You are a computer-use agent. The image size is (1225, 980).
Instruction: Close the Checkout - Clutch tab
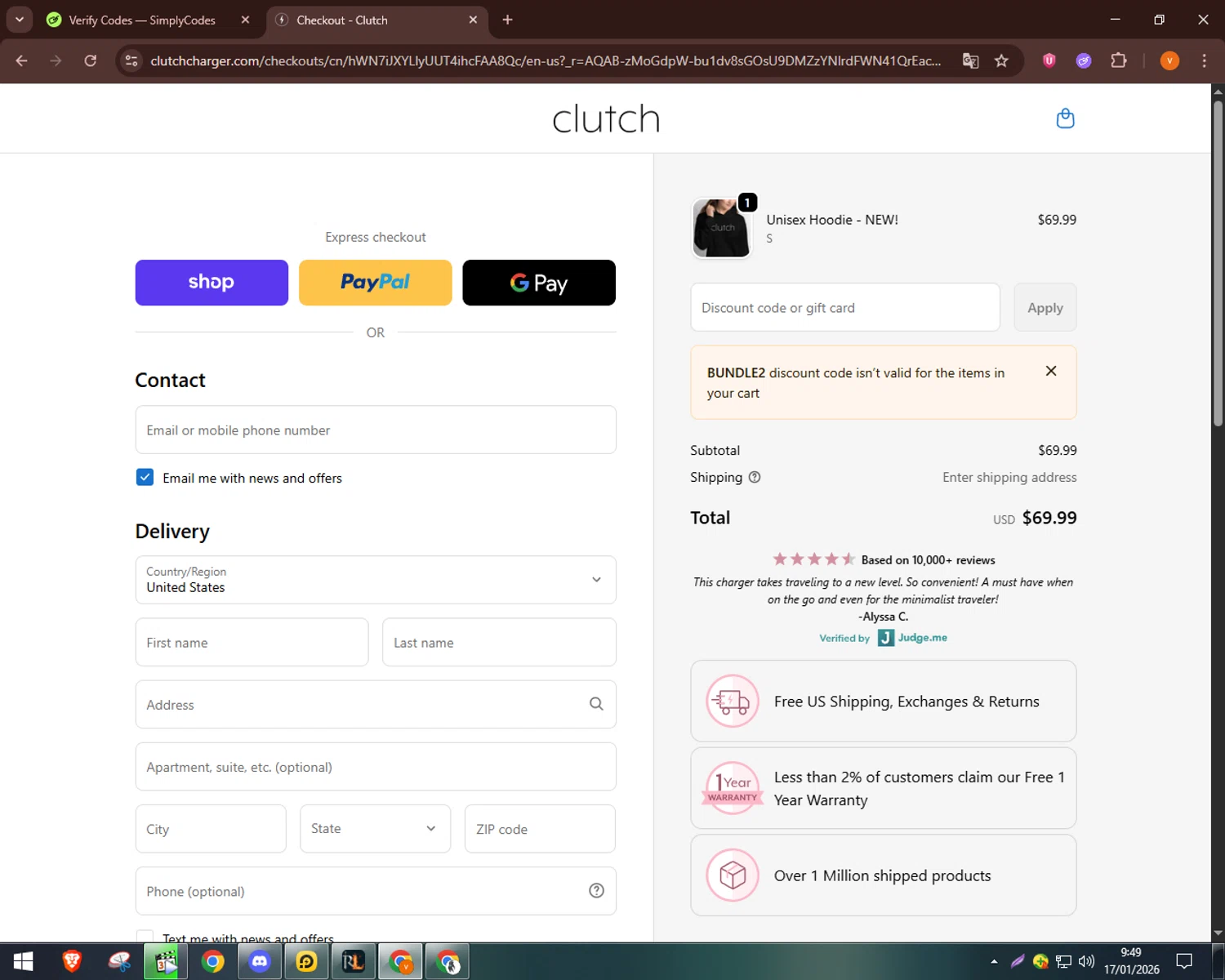pos(473,20)
